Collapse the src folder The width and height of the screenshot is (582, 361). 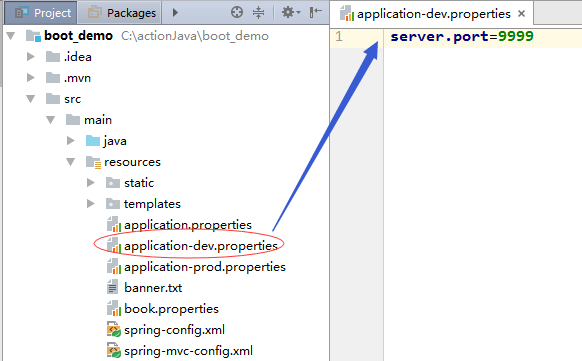coord(31,99)
